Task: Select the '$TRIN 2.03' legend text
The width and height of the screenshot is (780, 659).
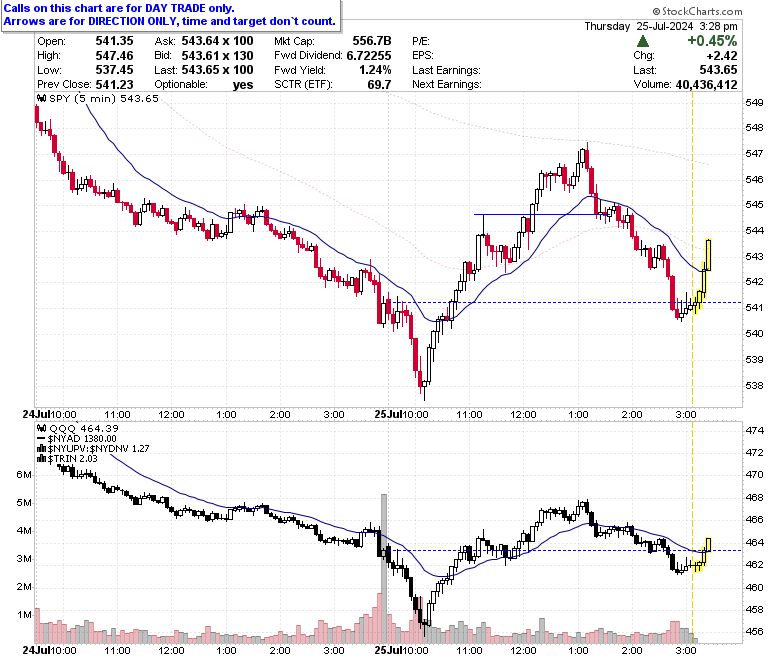Action: click(73, 459)
